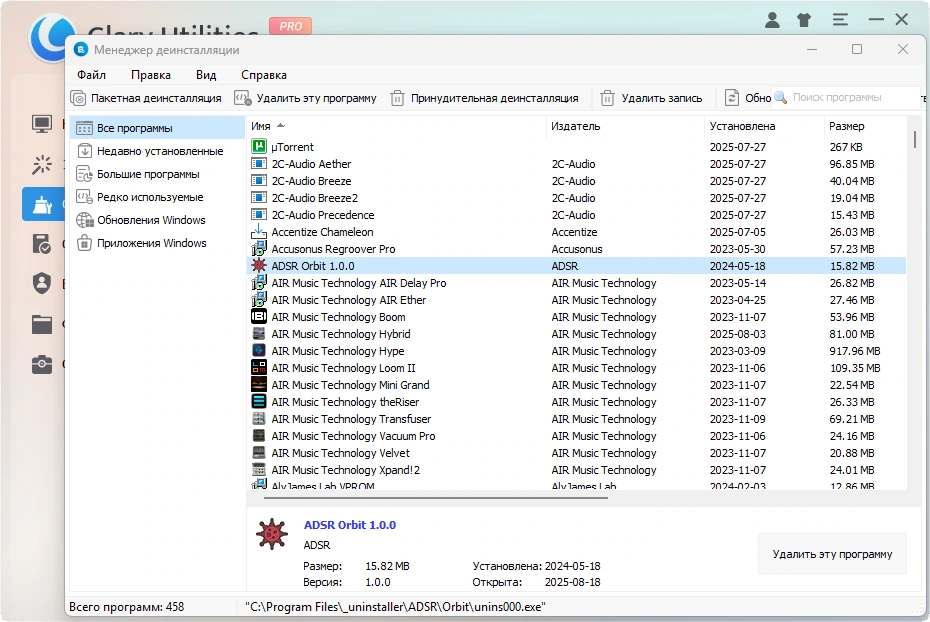Select 'AIR Music Technology AIR Ether' row
Viewport: 930px width, 622px height.
576,300
